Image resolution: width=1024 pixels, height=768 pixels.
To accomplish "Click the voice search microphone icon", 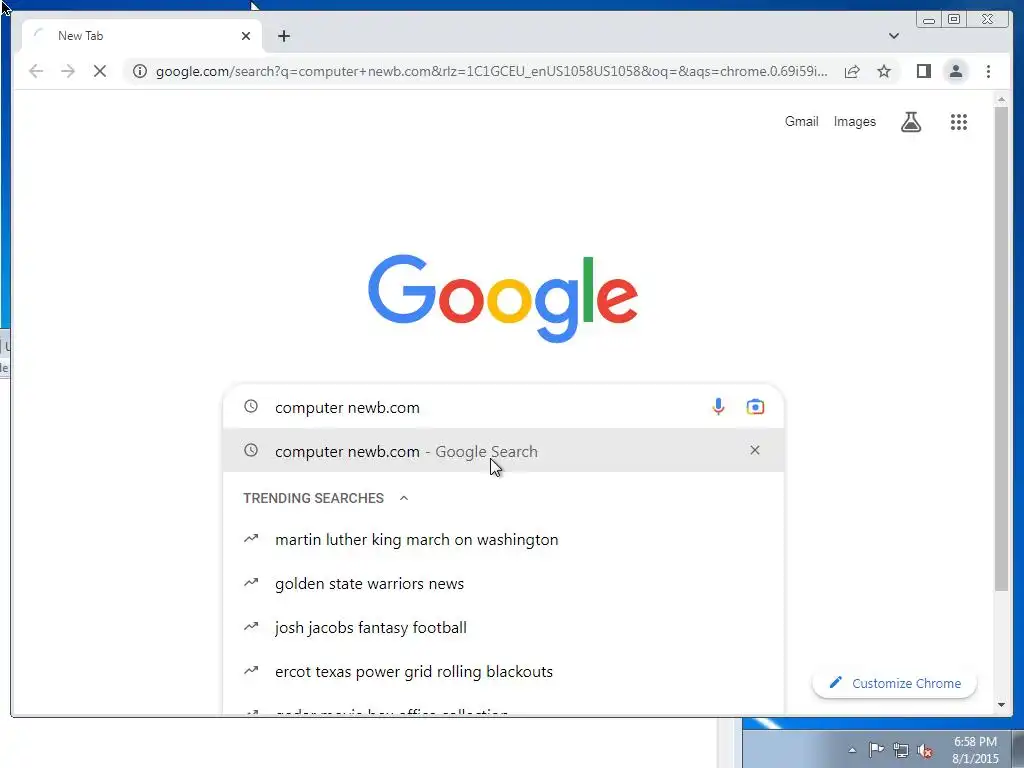I will (x=718, y=407).
